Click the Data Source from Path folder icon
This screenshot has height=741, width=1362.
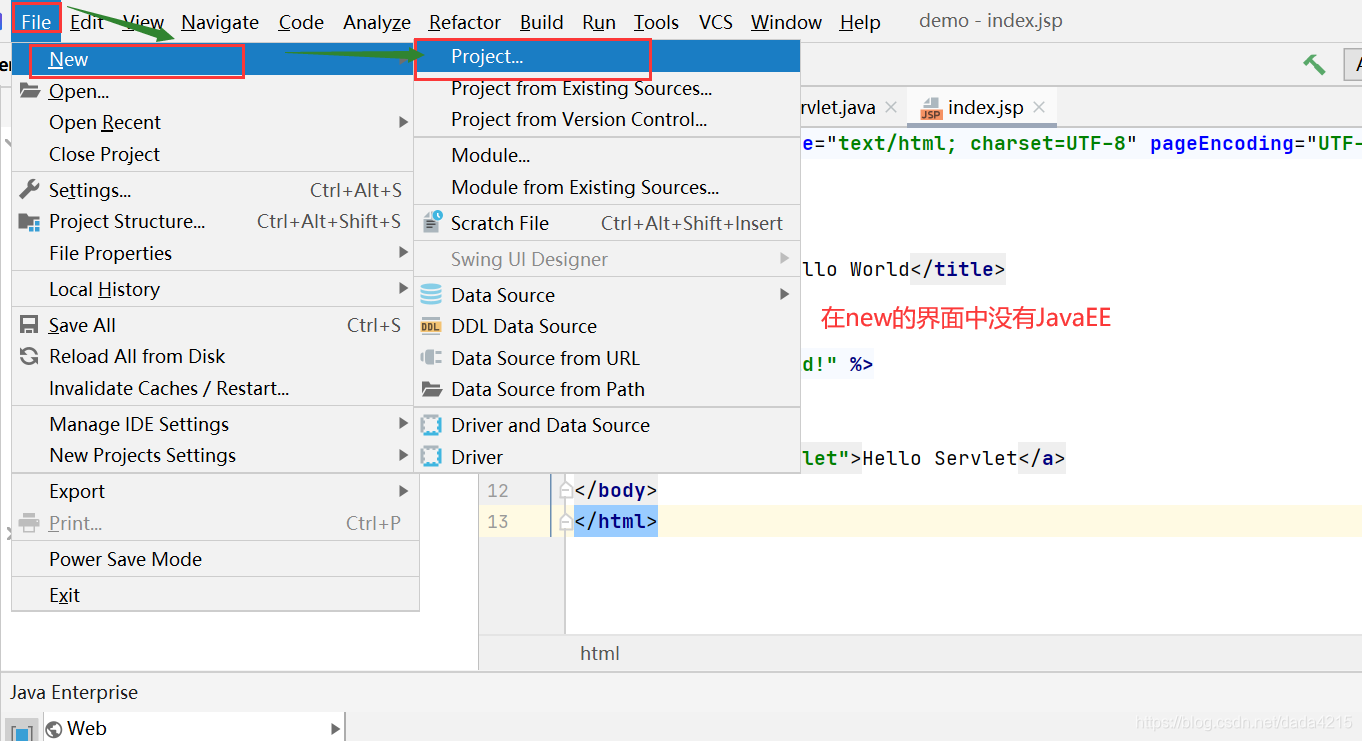[431, 389]
